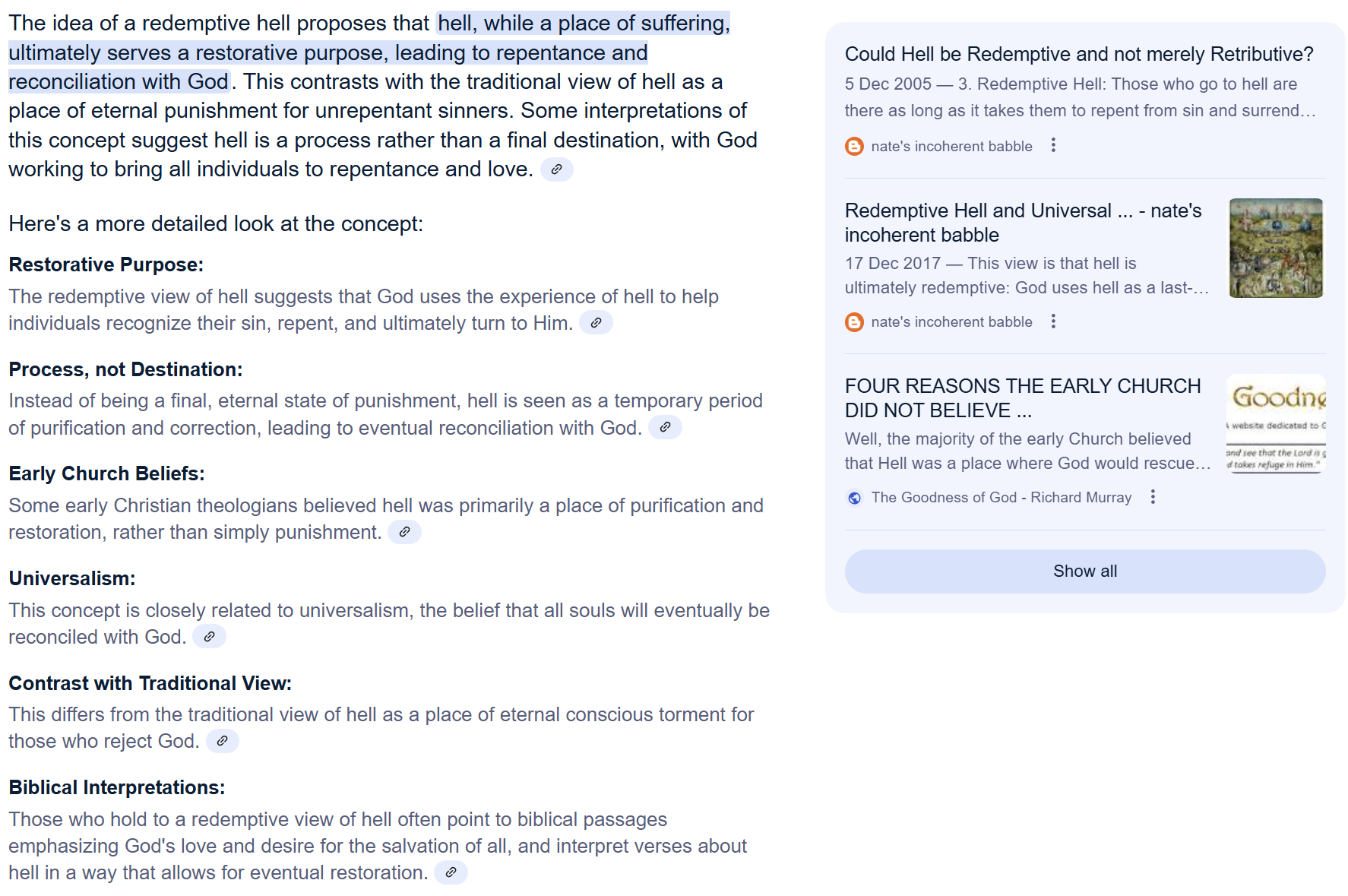This screenshot has width=1348, height=896.
Task: Click 'The Goodness of God - Richard Murray' source name
Action: coord(1001,498)
